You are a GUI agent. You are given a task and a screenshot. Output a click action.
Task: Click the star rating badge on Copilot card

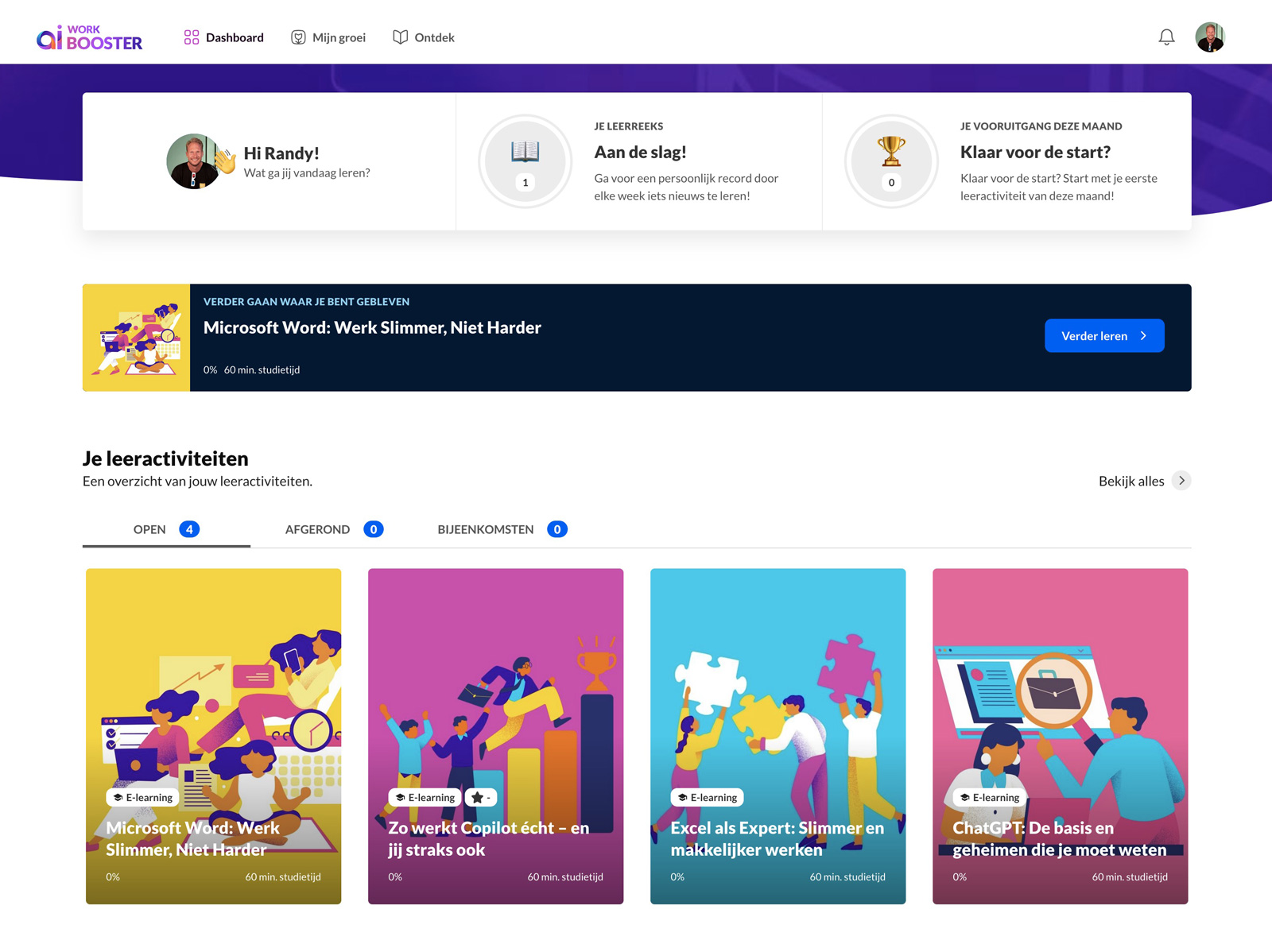pos(481,797)
